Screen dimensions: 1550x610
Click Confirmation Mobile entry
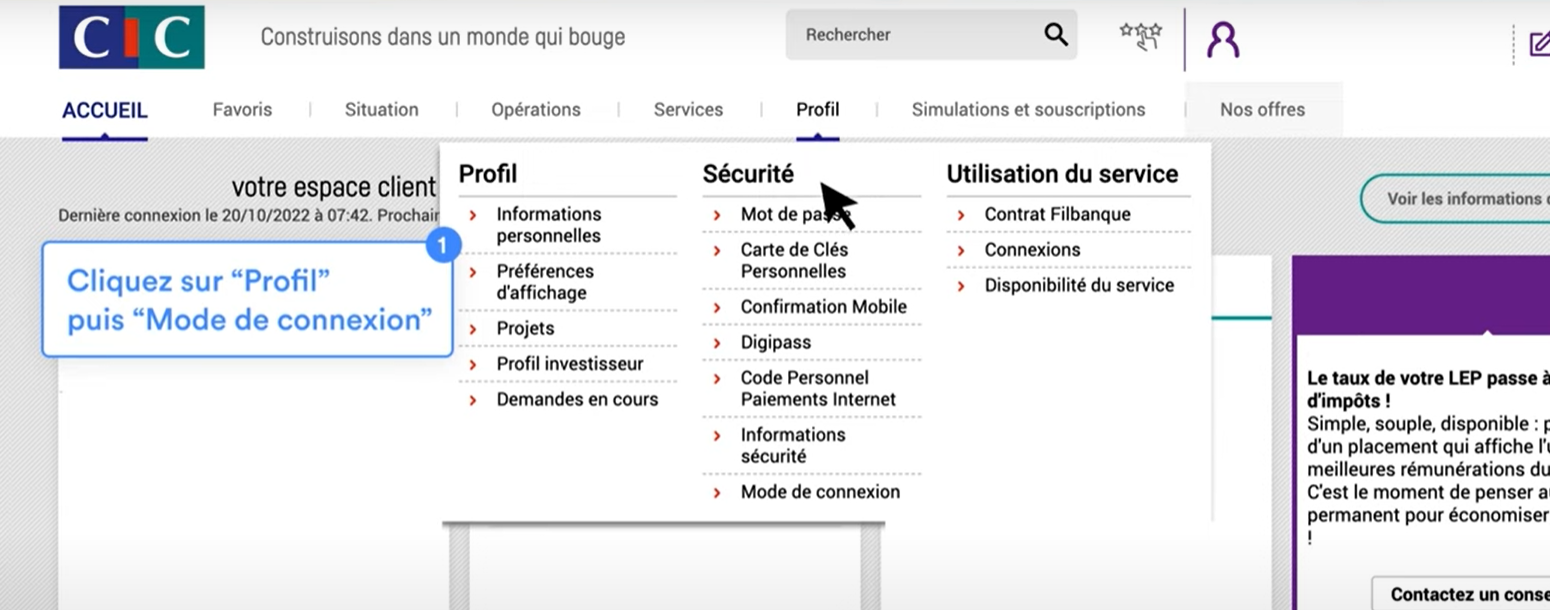coord(823,307)
